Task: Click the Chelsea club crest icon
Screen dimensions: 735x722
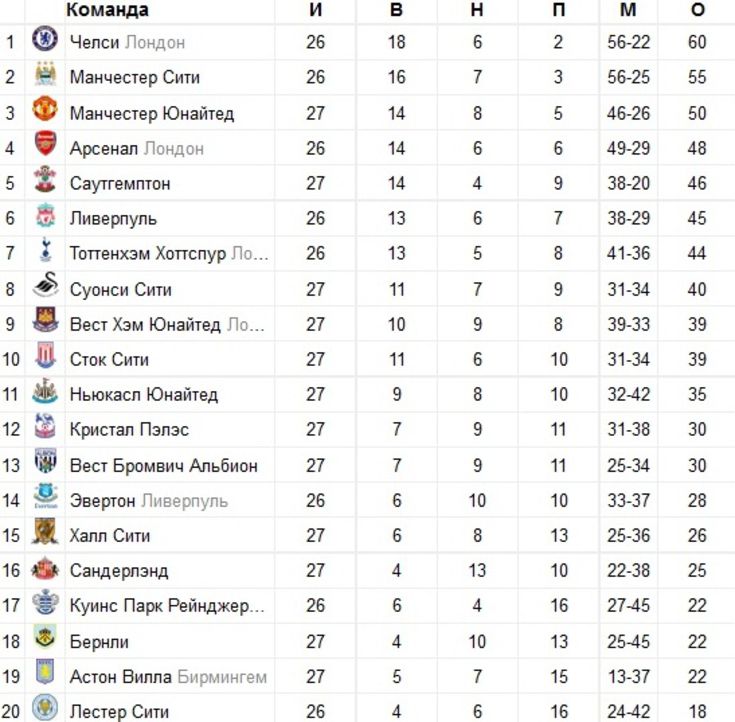Action: coord(45,39)
